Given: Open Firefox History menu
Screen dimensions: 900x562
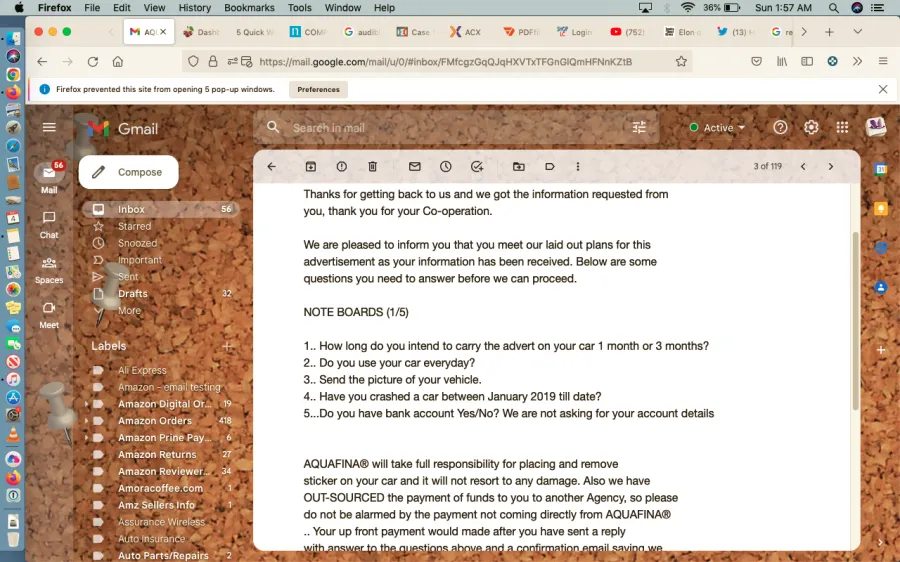Looking at the screenshot, I should click(195, 7).
